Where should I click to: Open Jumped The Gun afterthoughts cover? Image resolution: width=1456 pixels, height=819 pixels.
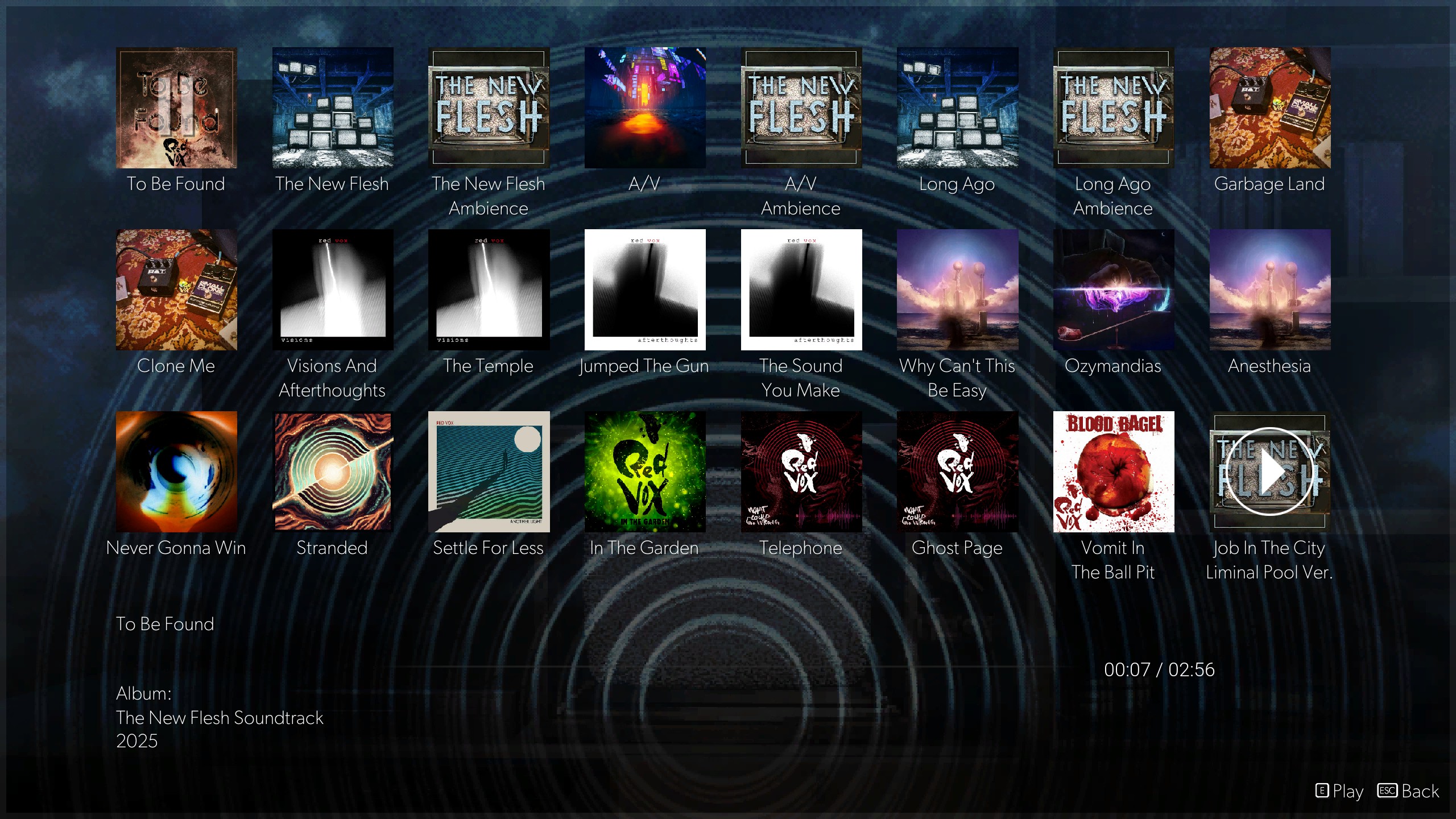tap(645, 289)
